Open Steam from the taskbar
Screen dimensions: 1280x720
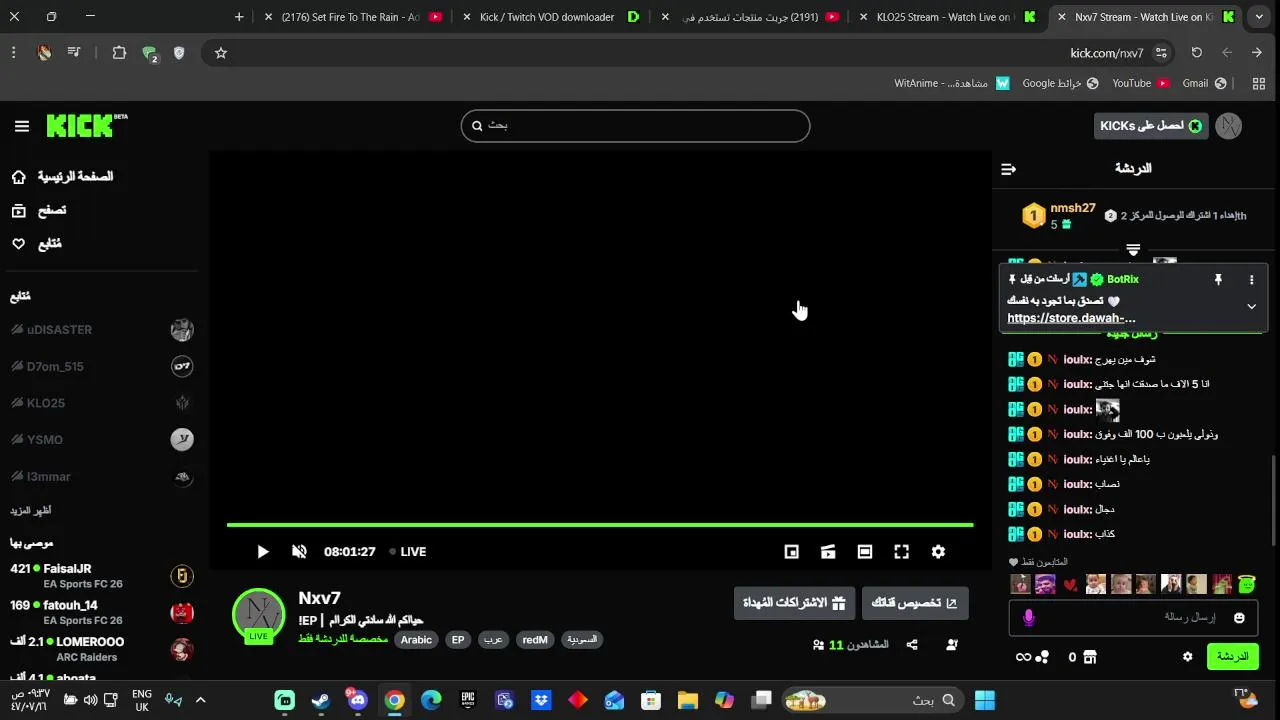321,700
